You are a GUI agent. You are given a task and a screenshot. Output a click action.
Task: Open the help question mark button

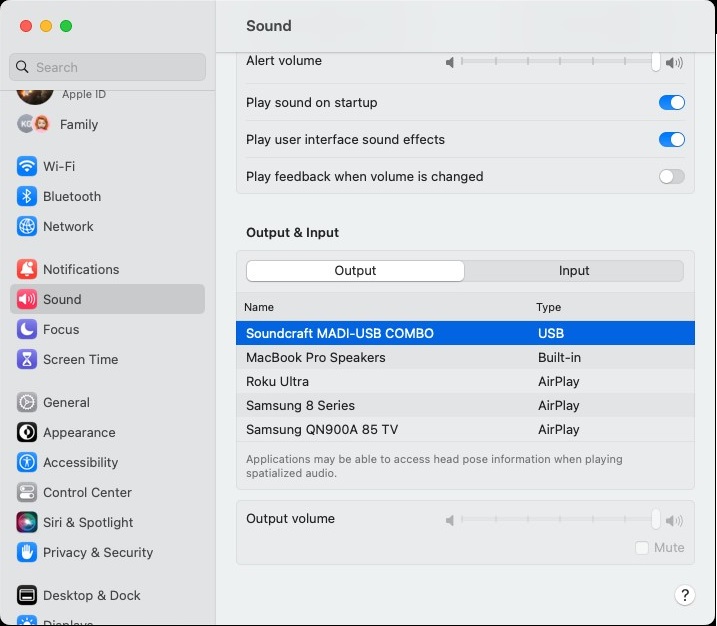coord(685,595)
